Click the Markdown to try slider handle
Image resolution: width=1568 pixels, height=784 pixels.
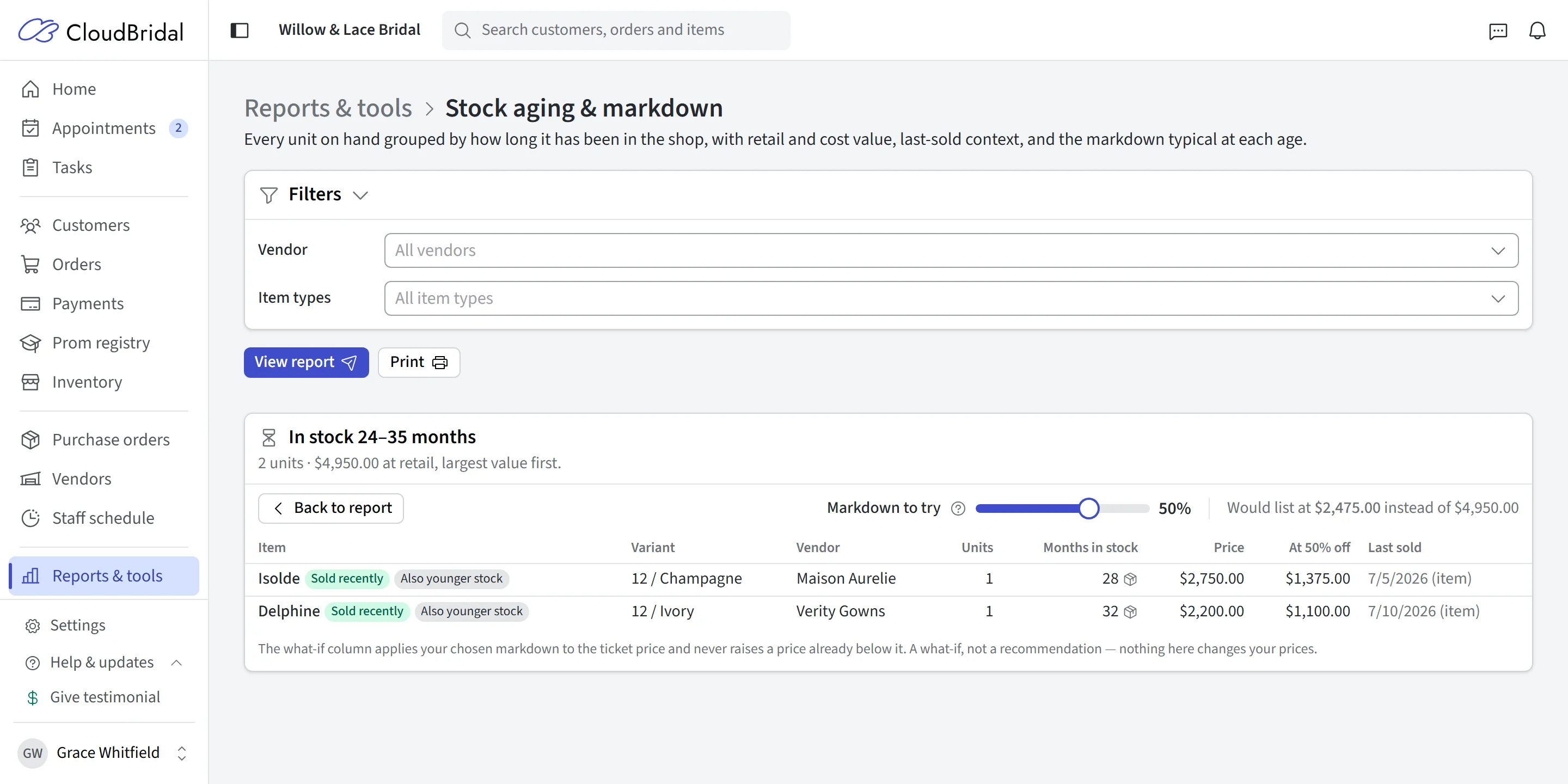click(1088, 509)
